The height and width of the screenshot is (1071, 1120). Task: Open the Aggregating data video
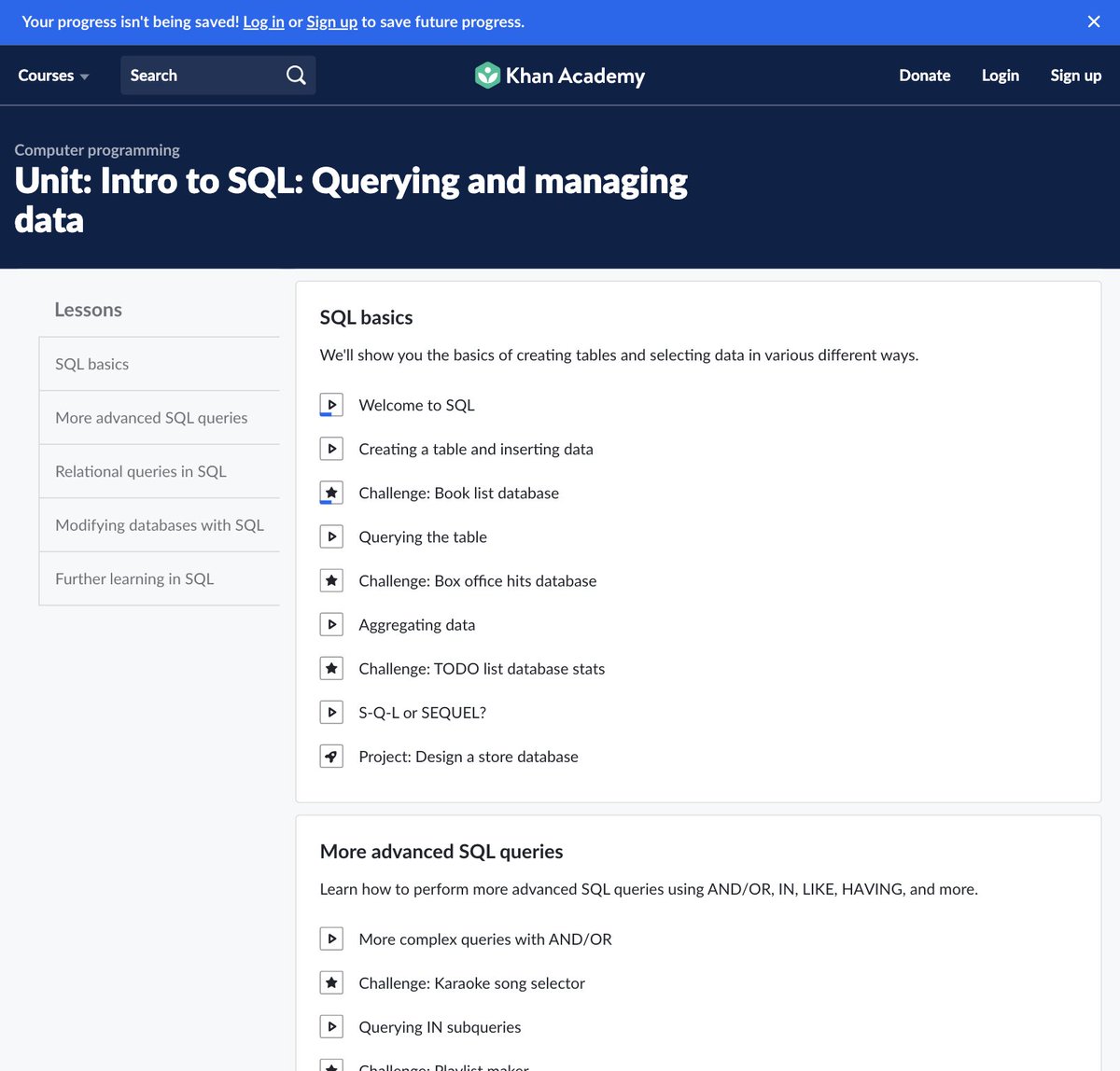click(x=417, y=624)
